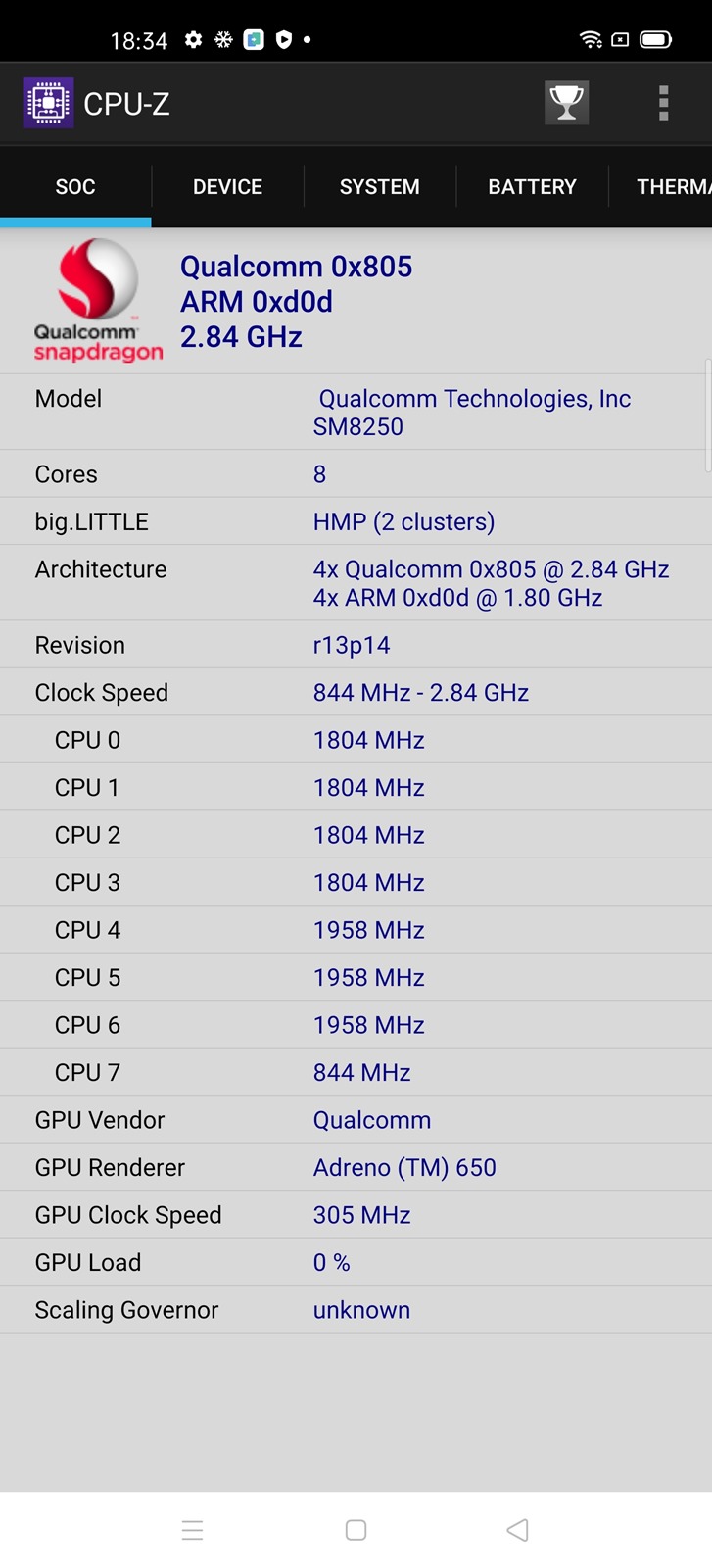The width and height of the screenshot is (712, 1568).
Task: Select the CPU 7 frequency row
Action: click(356, 1072)
